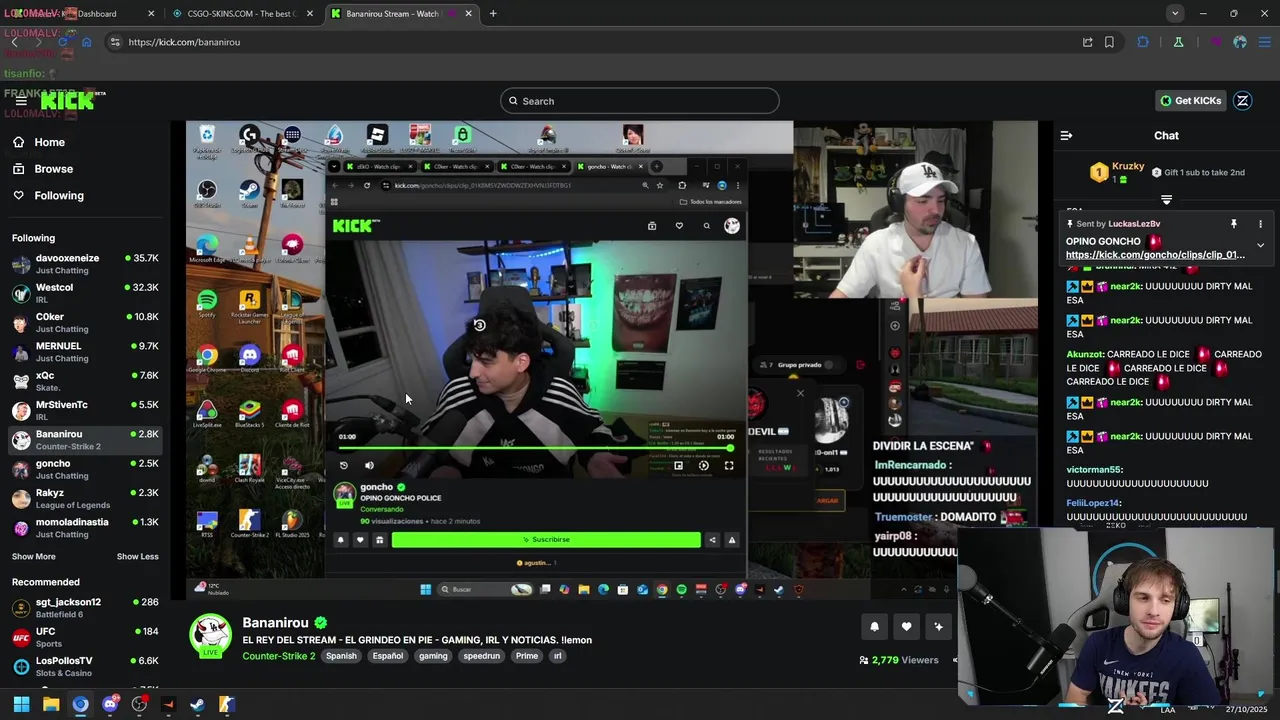
Task: Click the Spanish tag
Action: click(x=341, y=656)
